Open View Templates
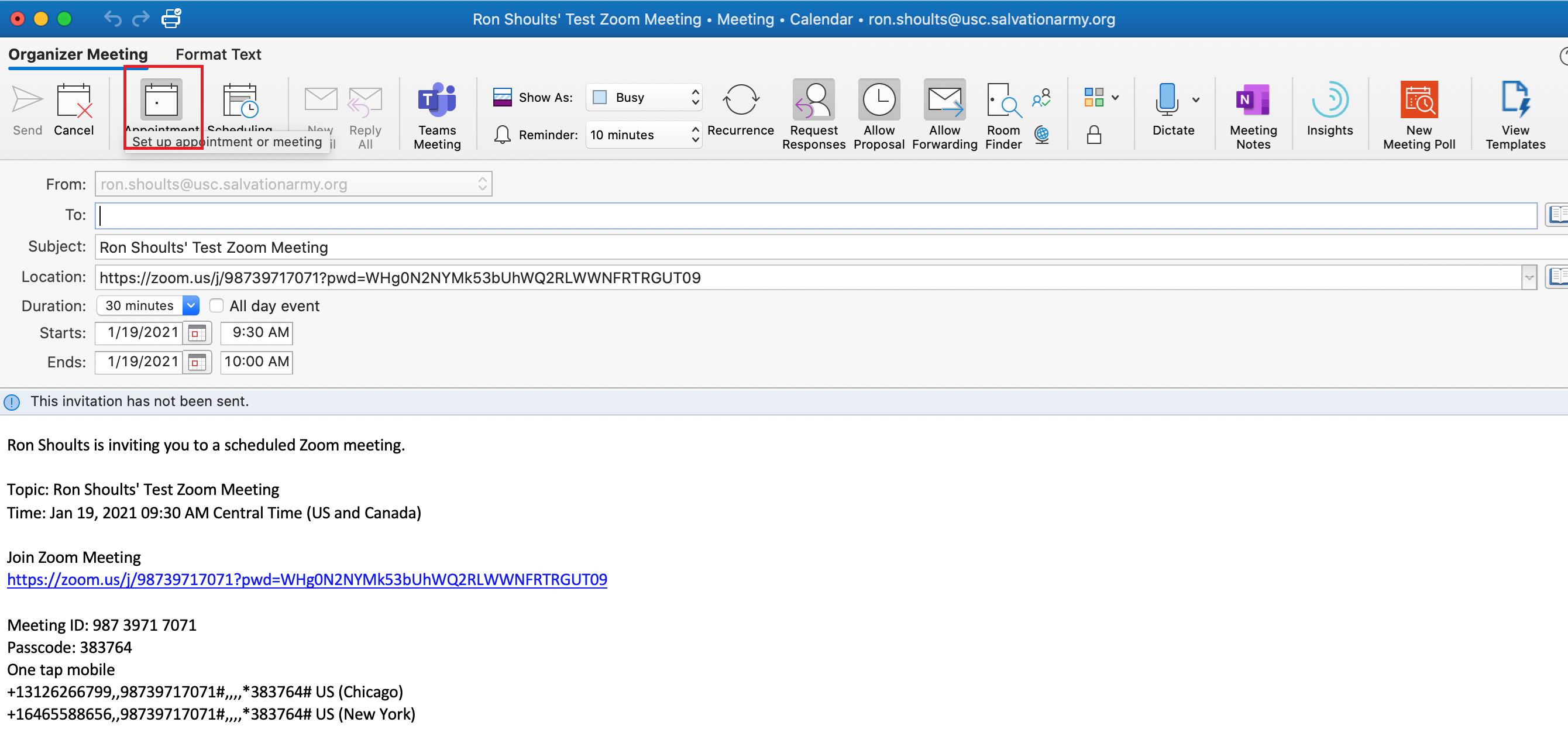The width and height of the screenshot is (1568, 736). (x=1514, y=101)
